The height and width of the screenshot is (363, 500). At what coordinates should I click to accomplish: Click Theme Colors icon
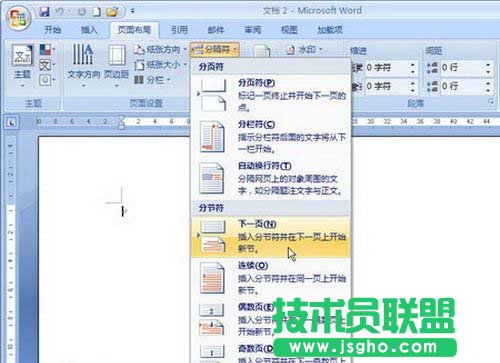point(46,50)
